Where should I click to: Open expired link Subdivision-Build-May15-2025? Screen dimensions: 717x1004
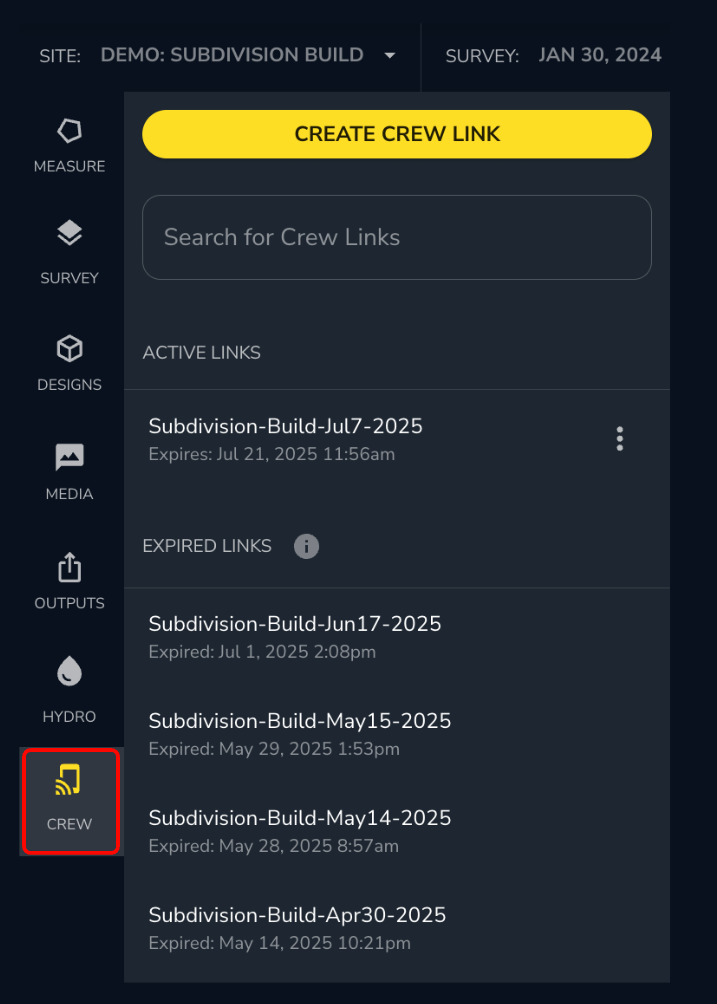point(300,721)
